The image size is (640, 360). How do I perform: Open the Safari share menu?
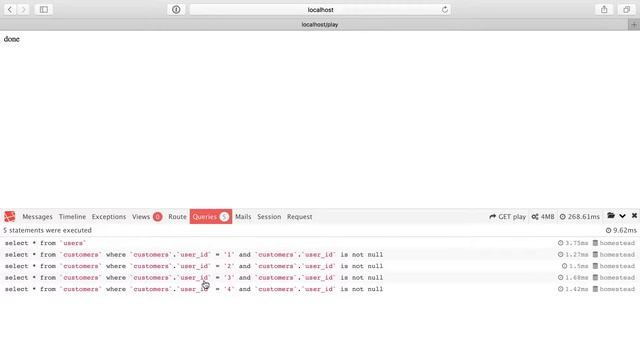[604, 9]
